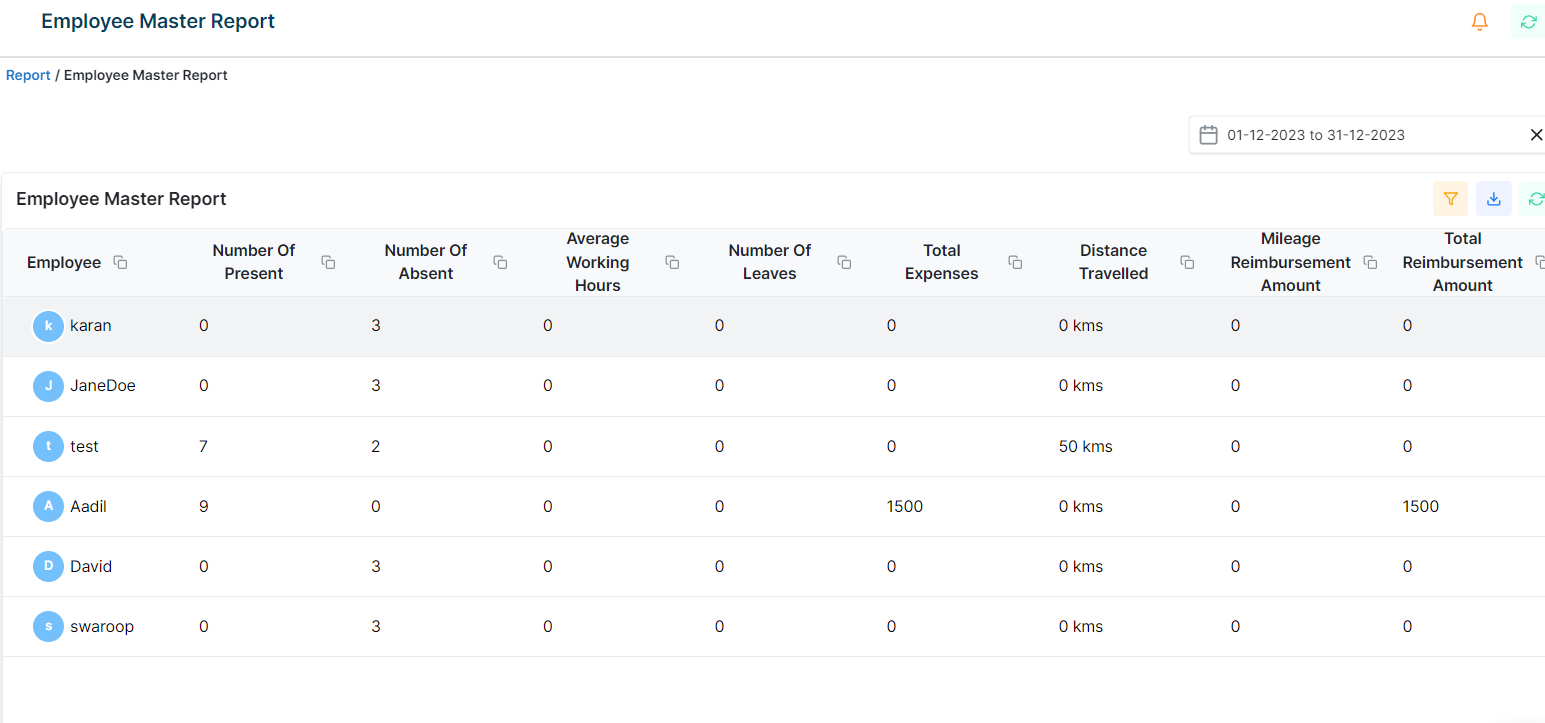1545x723 pixels.
Task: Click copy icon beside Number Of Absent
Action: (500, 262)
